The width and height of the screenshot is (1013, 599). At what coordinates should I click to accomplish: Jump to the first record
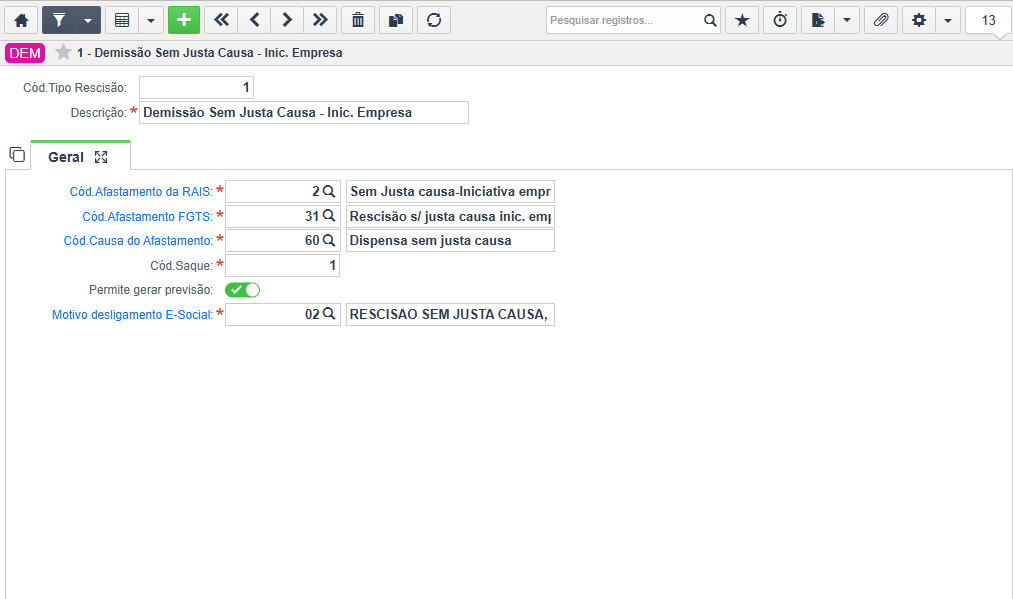pos(221,20)
